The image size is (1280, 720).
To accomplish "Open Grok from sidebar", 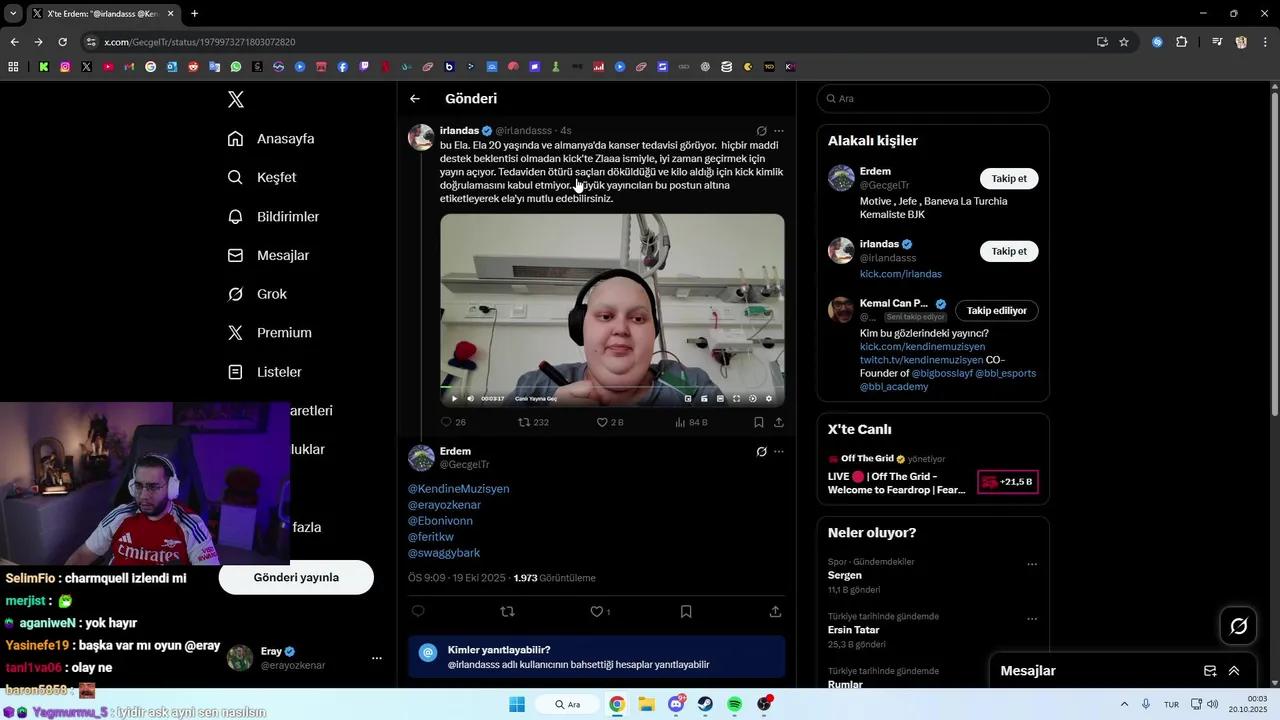I will coord(257,294).
